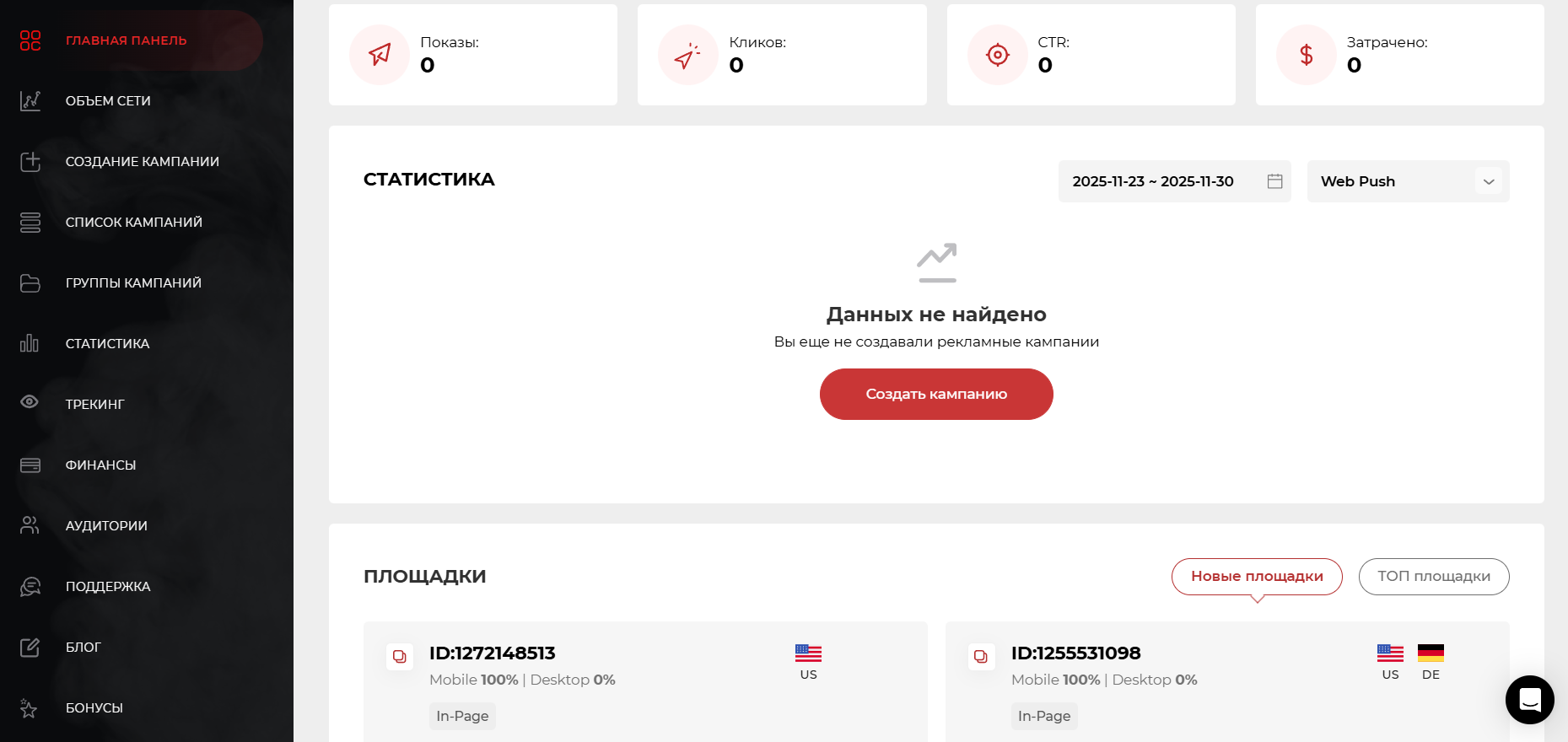
Task: Open the Блог sidebar link
Action: point(83,648)
